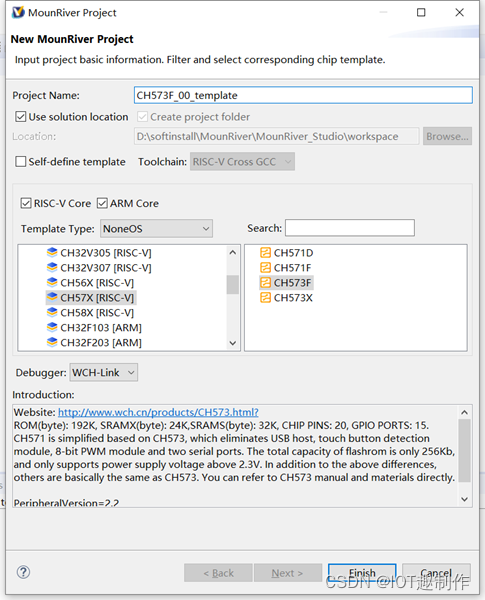Open the Toolchain RISC-V Cross GCC dropdown

click(242, 161)
